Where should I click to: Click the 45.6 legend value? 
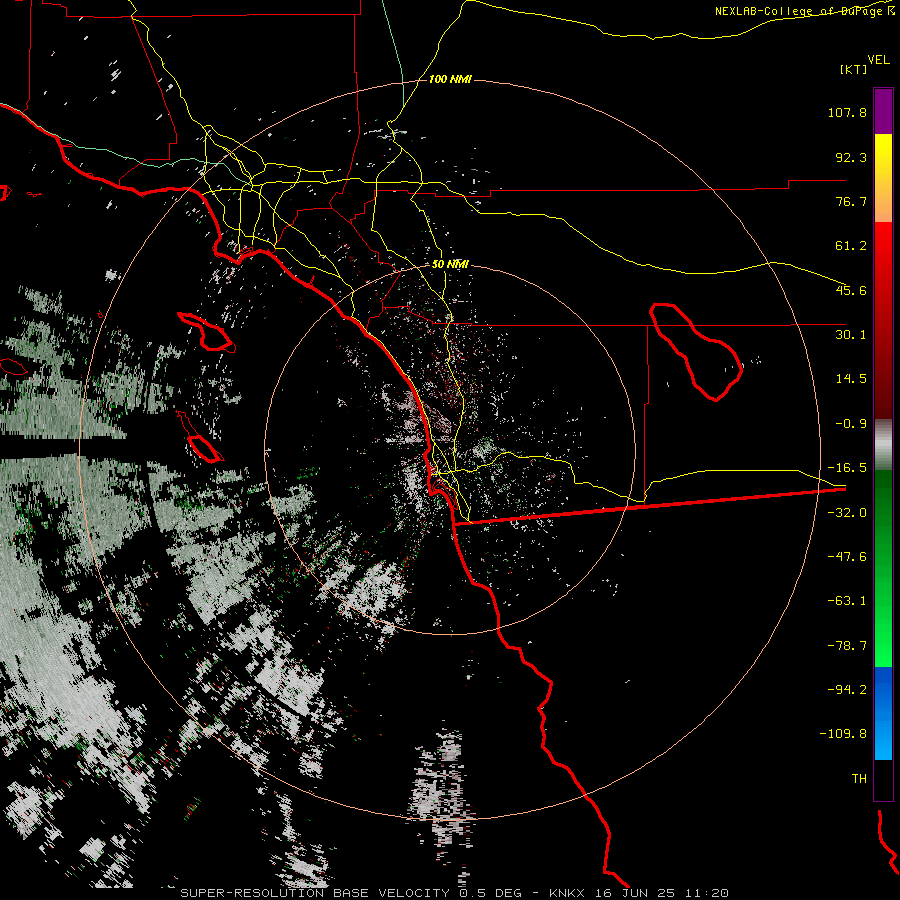(851, 290)
